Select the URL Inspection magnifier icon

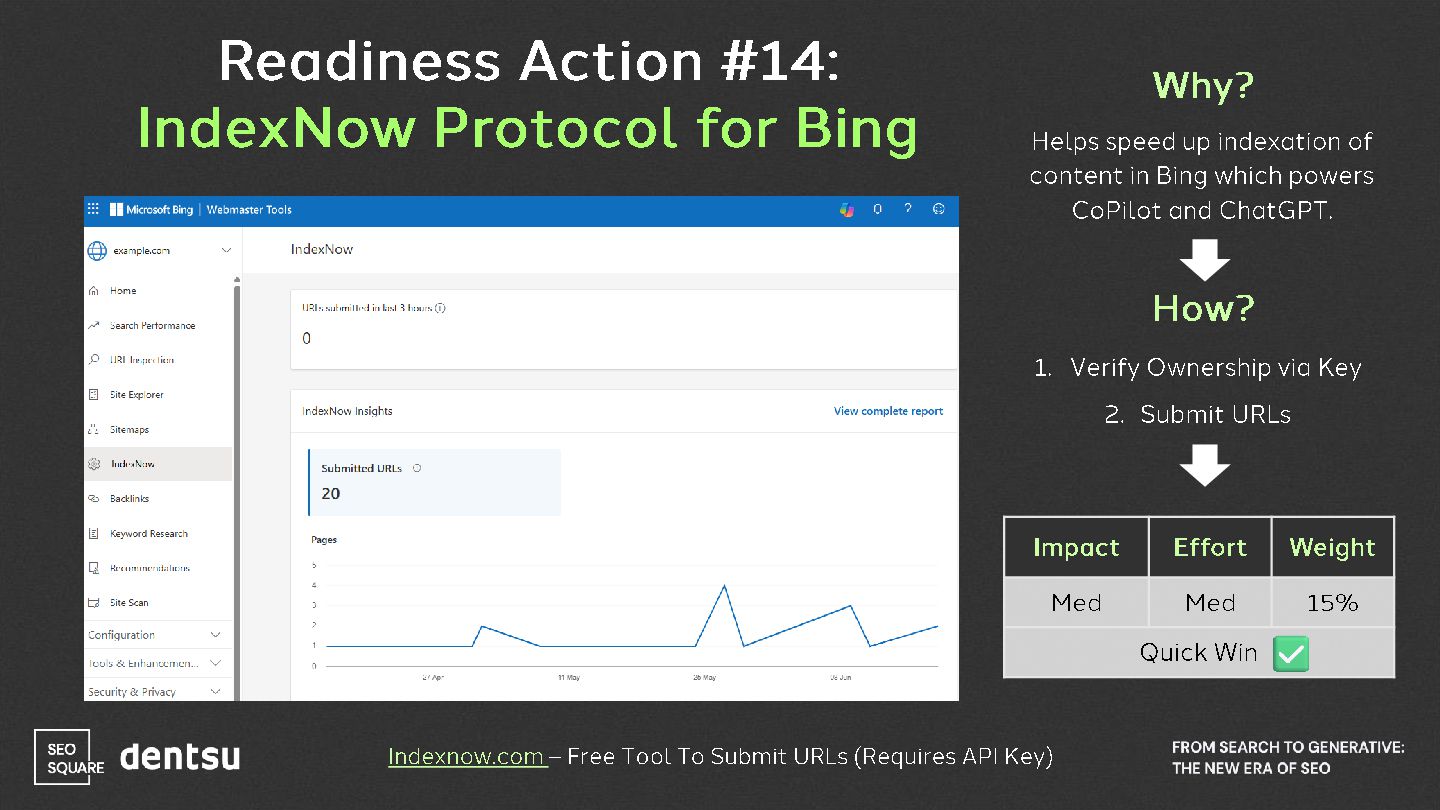[x=94, y=360]
